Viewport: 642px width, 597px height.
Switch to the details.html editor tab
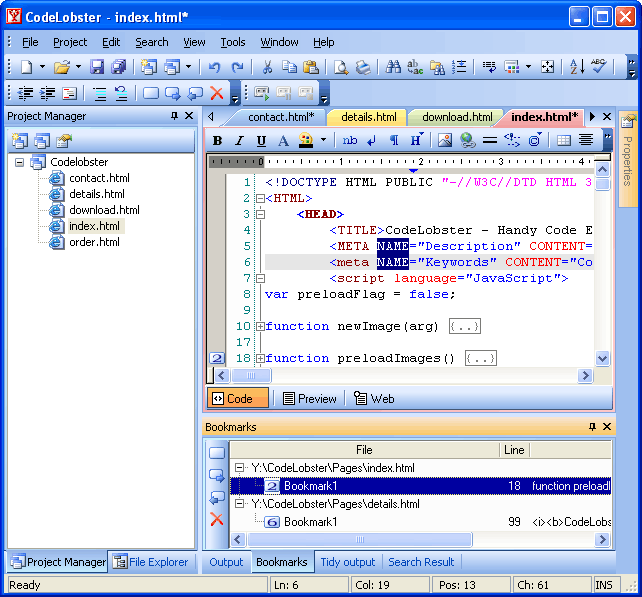[368, 117]
